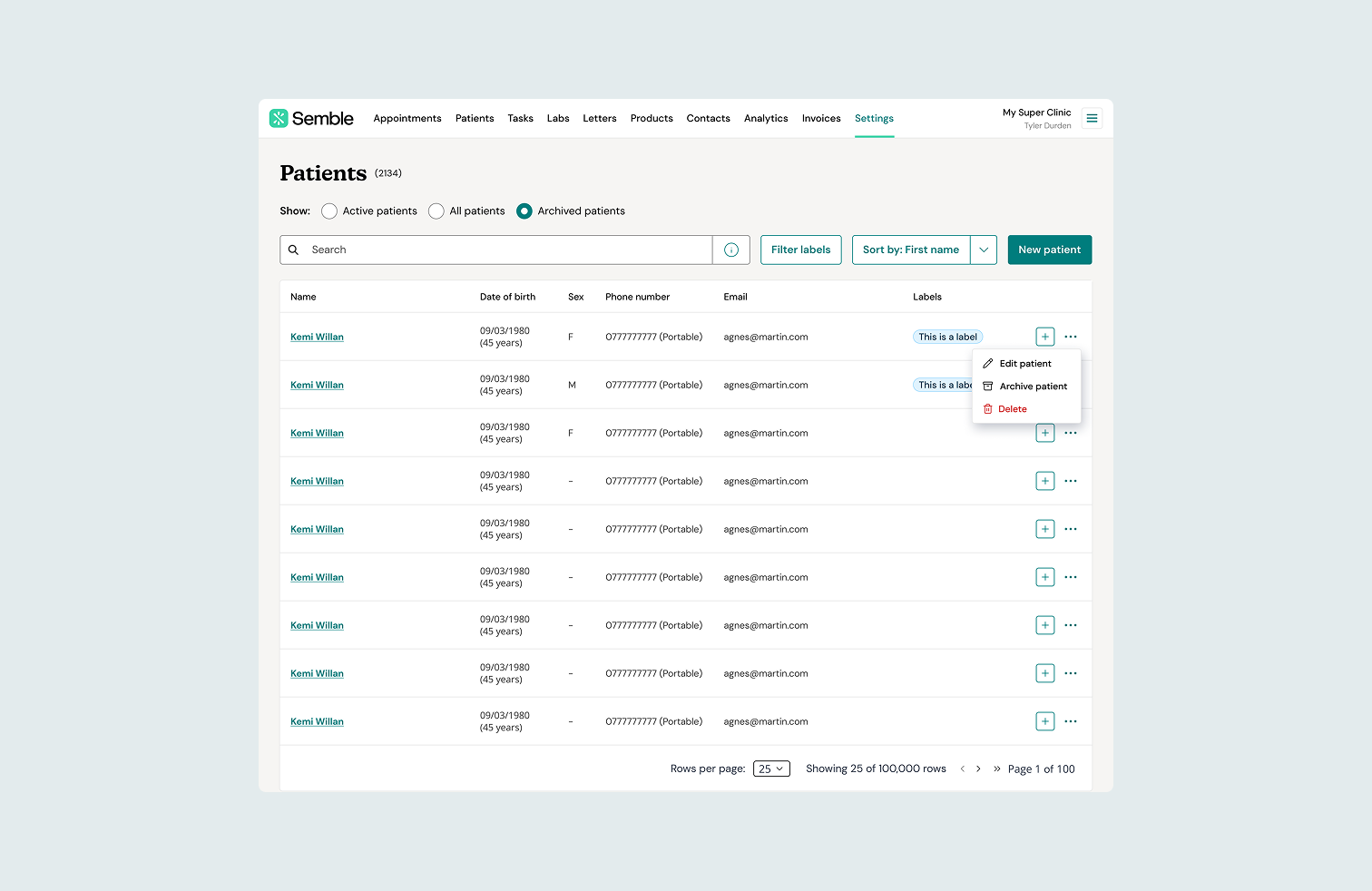Click the New patient button
This screenshot has width=1372, height=891.
pyautogui.click(x=1049, y=250)
